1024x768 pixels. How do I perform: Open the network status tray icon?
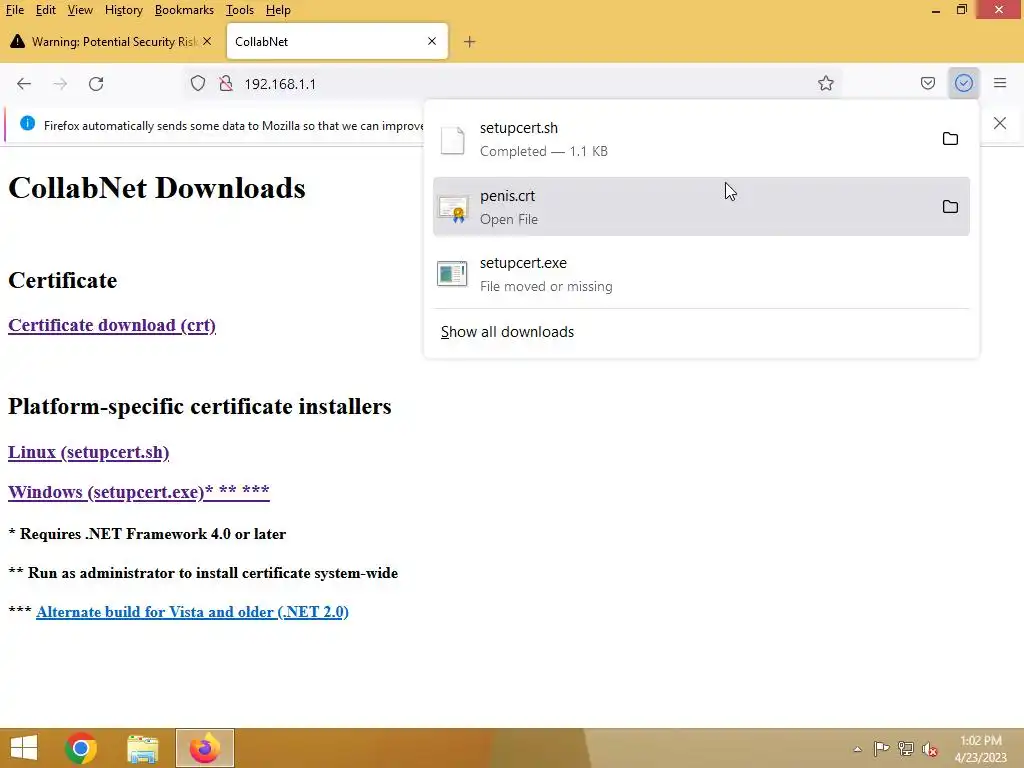pyautogui.click(x=905, y=749)
